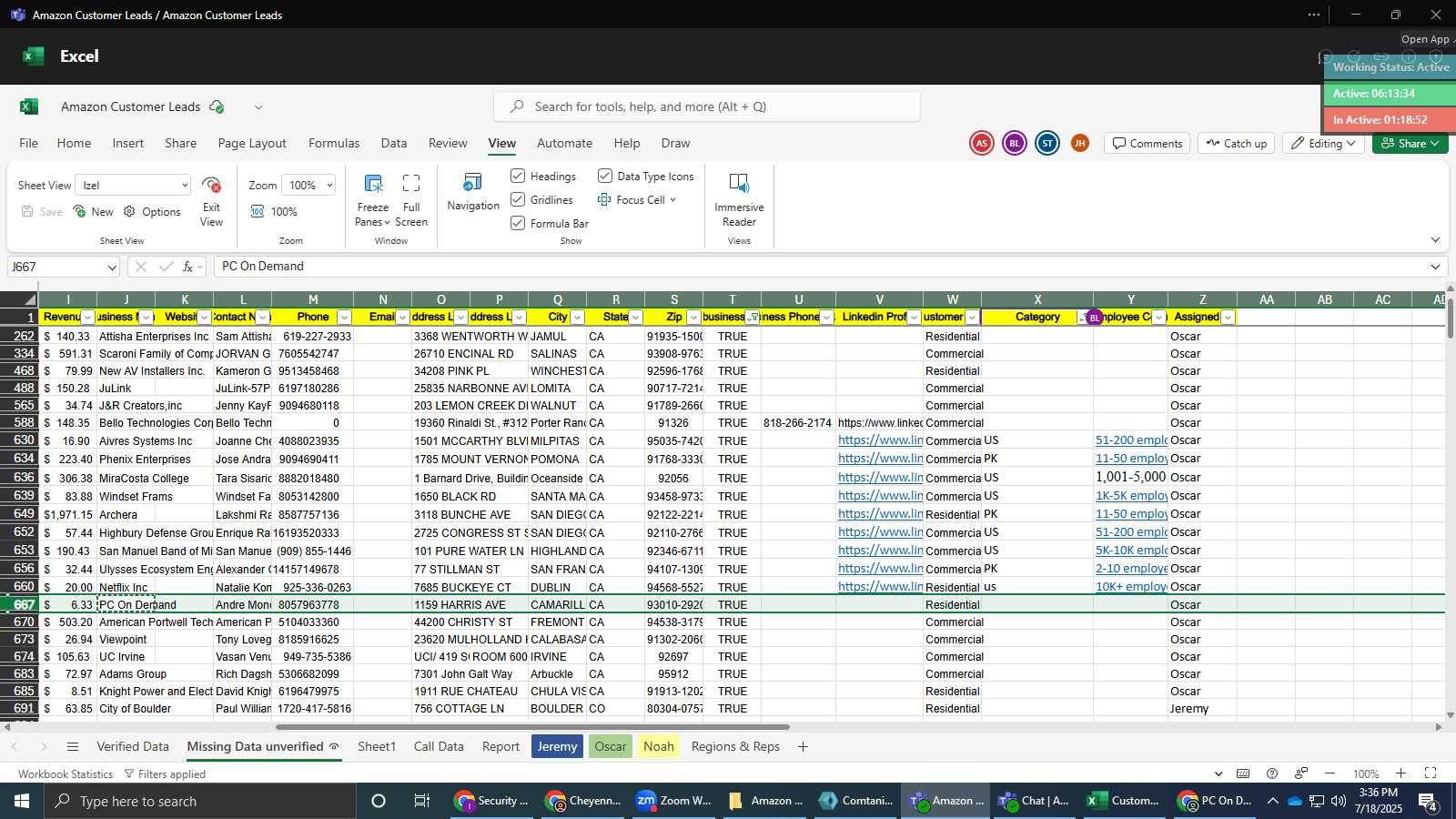Image resolution: width=1456 pixels, height=819 pixels.
Task: Click the search for tools box
Action: (707, 106)
